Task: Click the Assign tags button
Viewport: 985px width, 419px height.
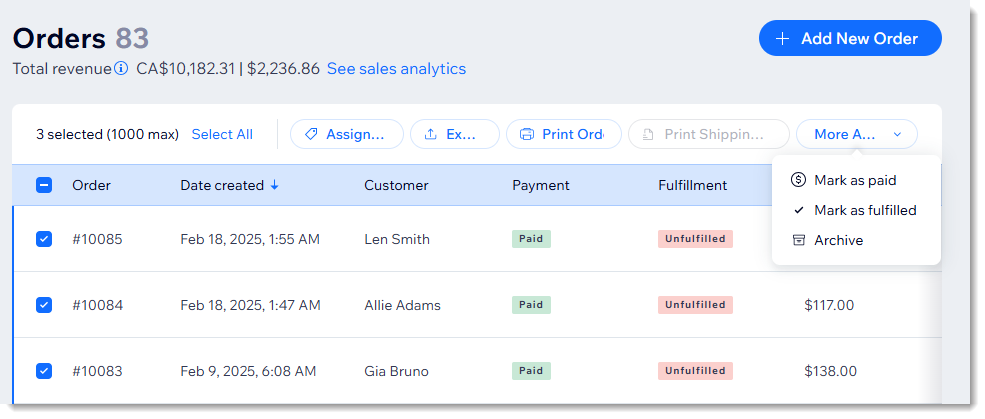Action: (x=346, y=134)
